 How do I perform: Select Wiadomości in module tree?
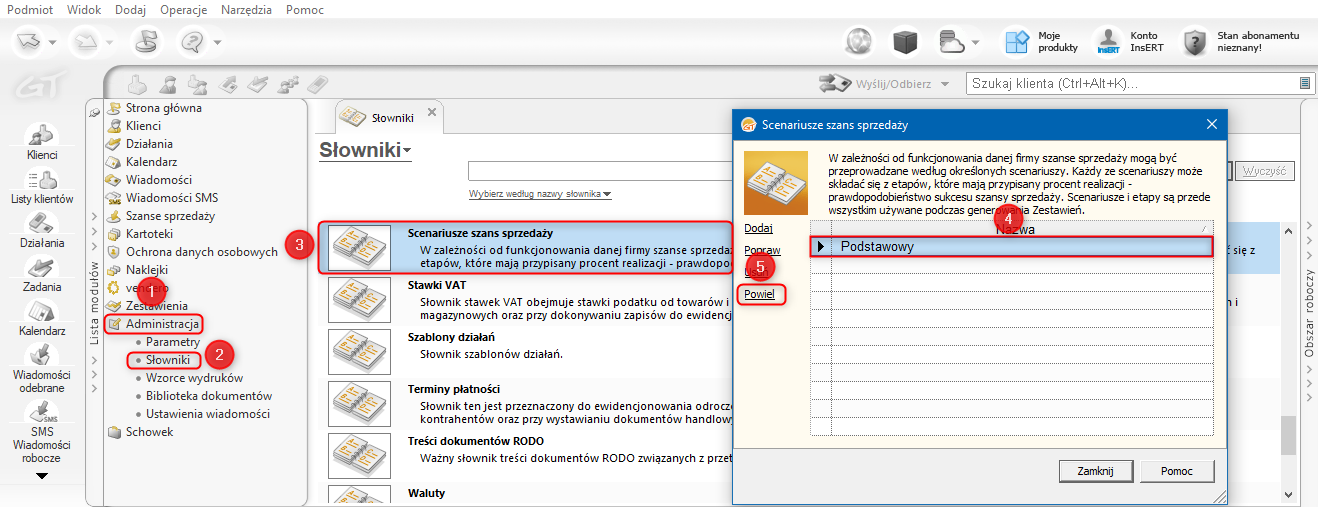[x=158, y=180]
